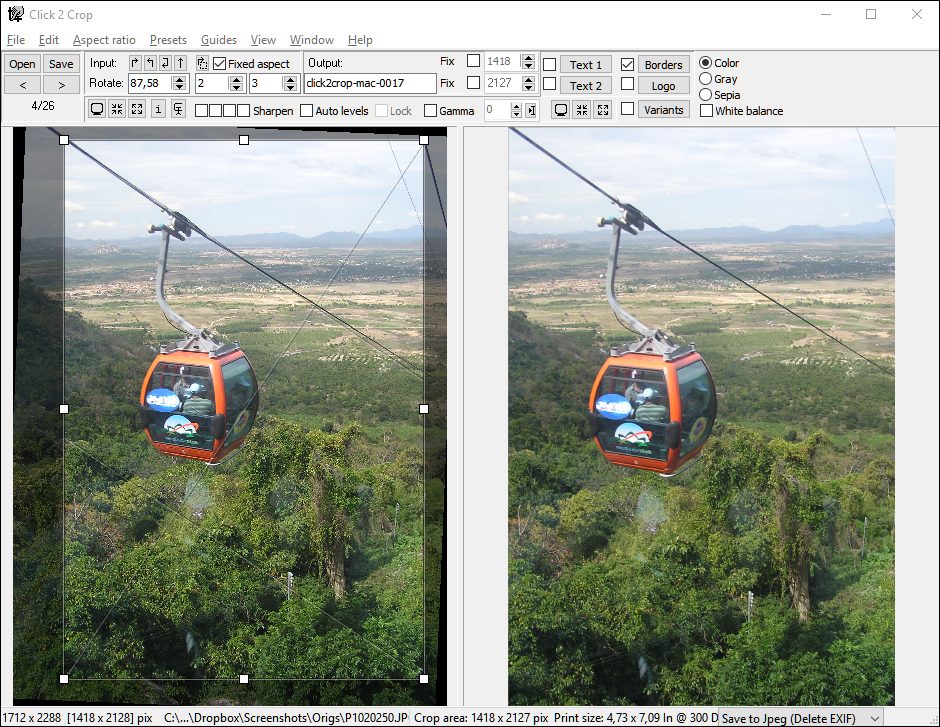940x727 pixels.
Task: Open the Aspect ratio menu
Action: [x=104, y=40]
